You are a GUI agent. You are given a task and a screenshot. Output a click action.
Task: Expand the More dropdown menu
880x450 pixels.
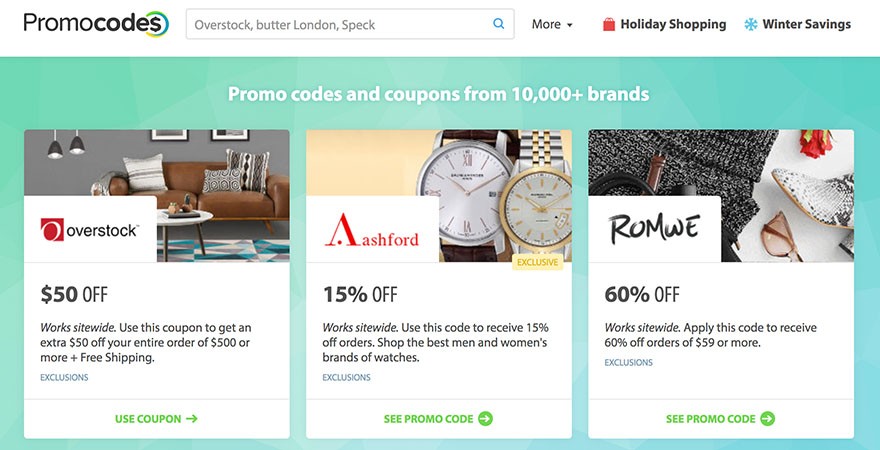(552, 24)
